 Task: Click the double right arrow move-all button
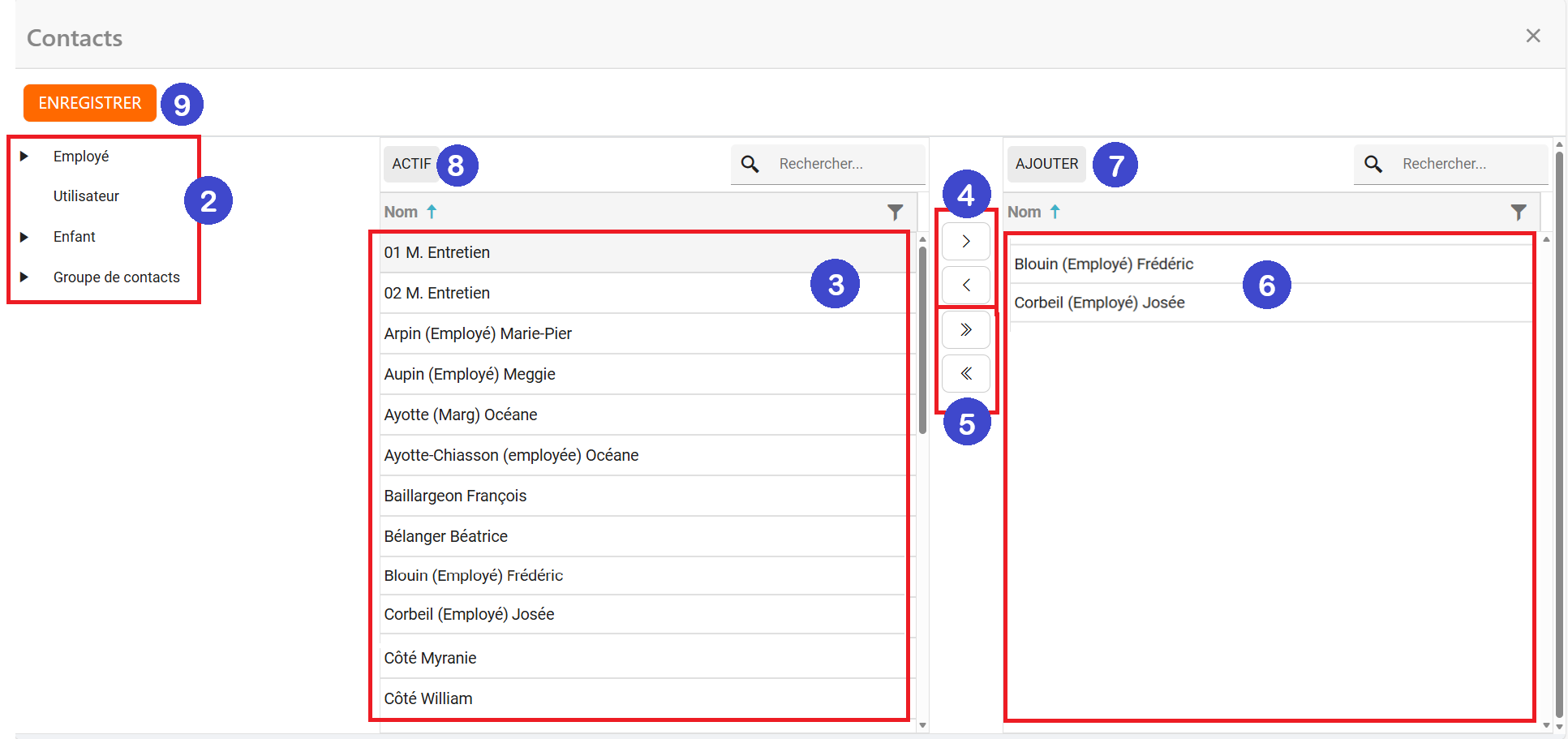965,330
